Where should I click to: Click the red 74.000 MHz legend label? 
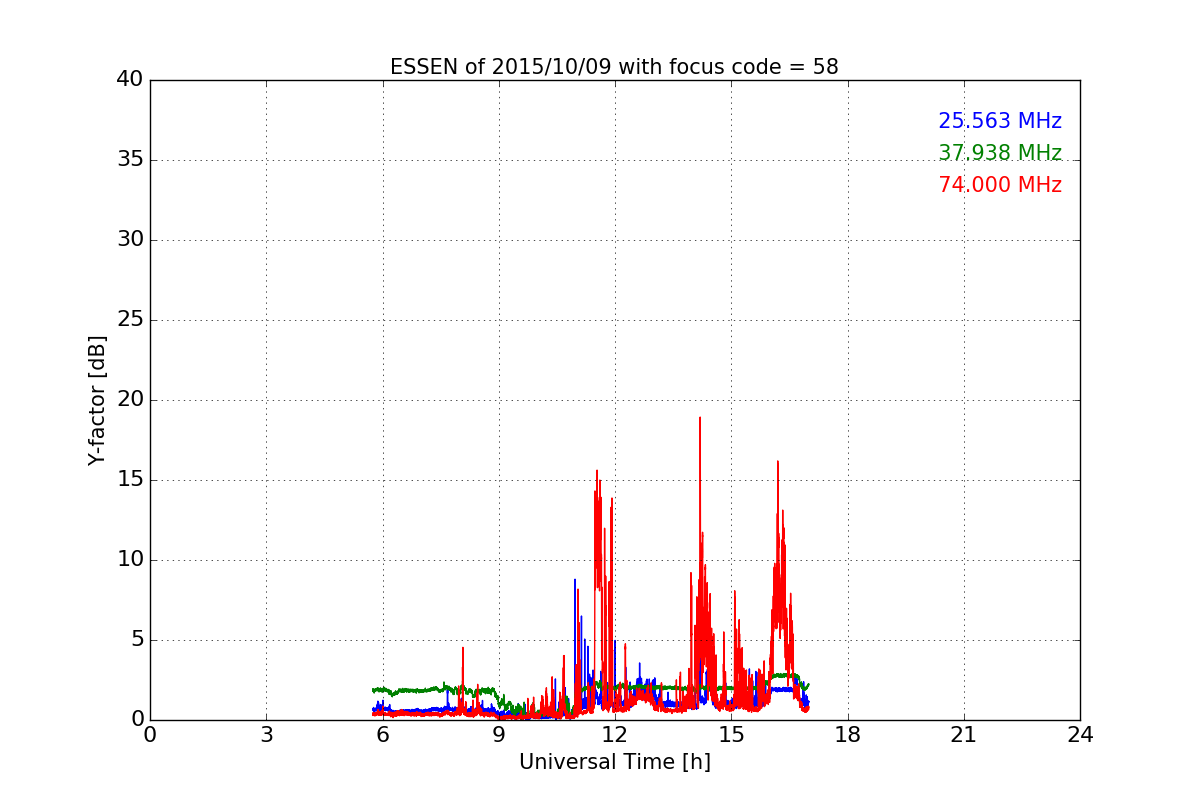click(1000, 185)
